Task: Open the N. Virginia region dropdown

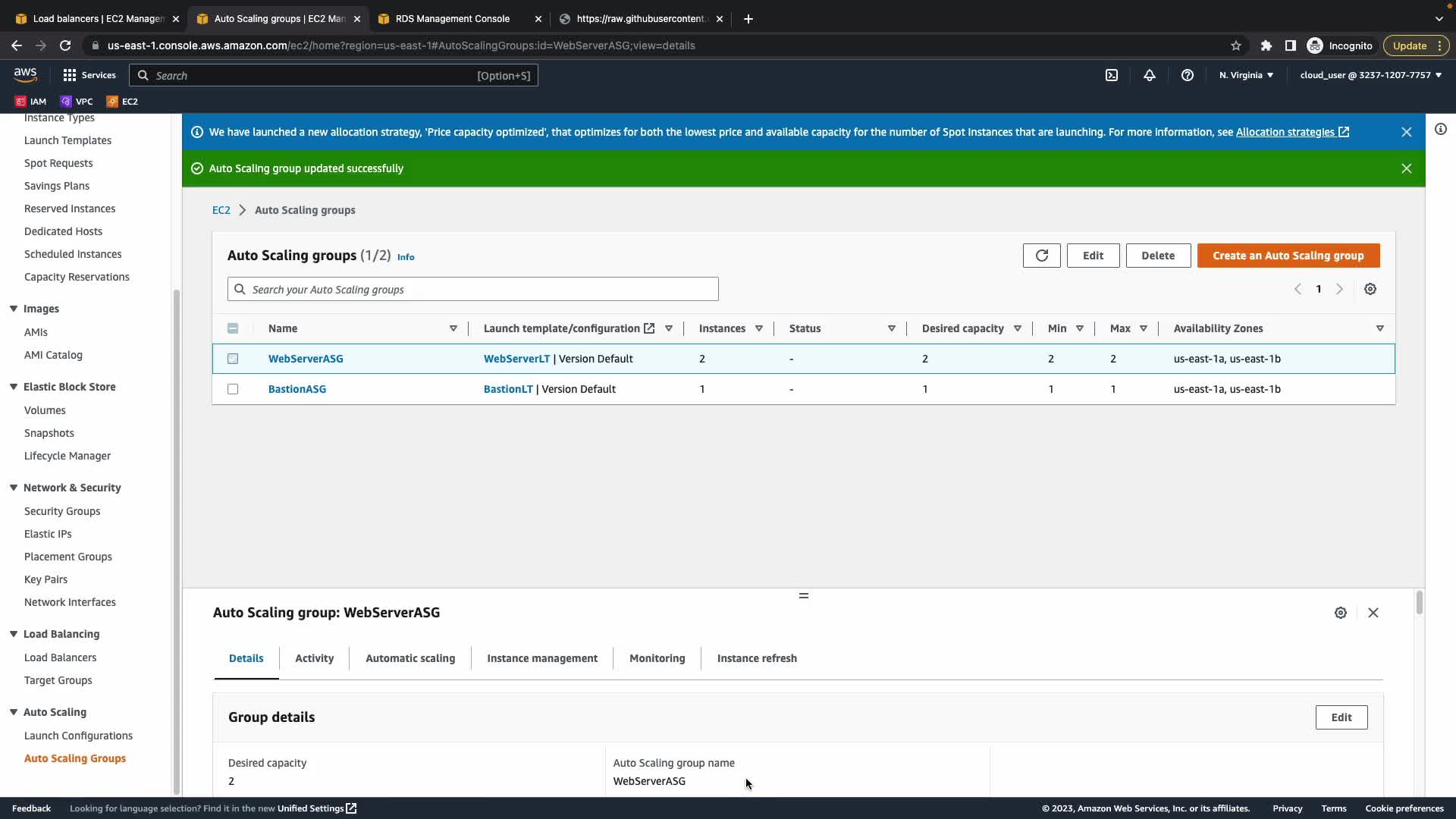Action: pos(1246,75)
